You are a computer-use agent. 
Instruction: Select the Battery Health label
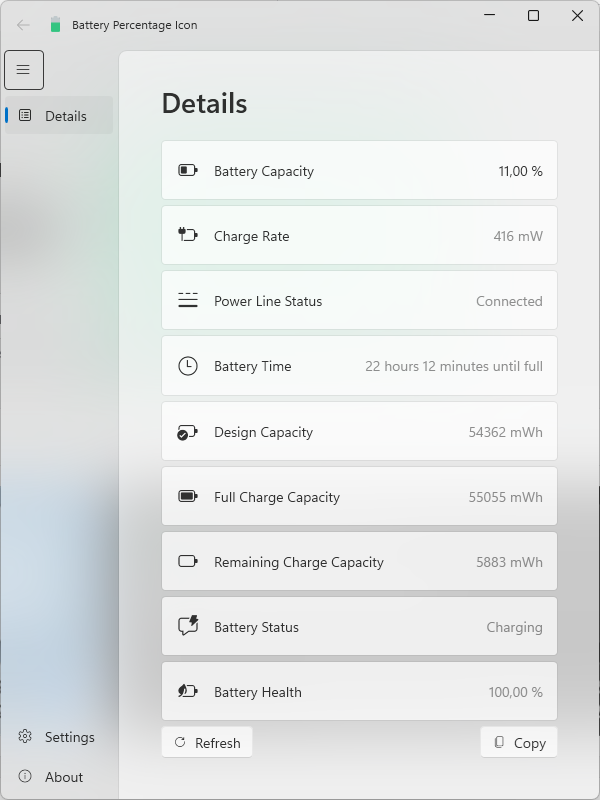(258, 692)
